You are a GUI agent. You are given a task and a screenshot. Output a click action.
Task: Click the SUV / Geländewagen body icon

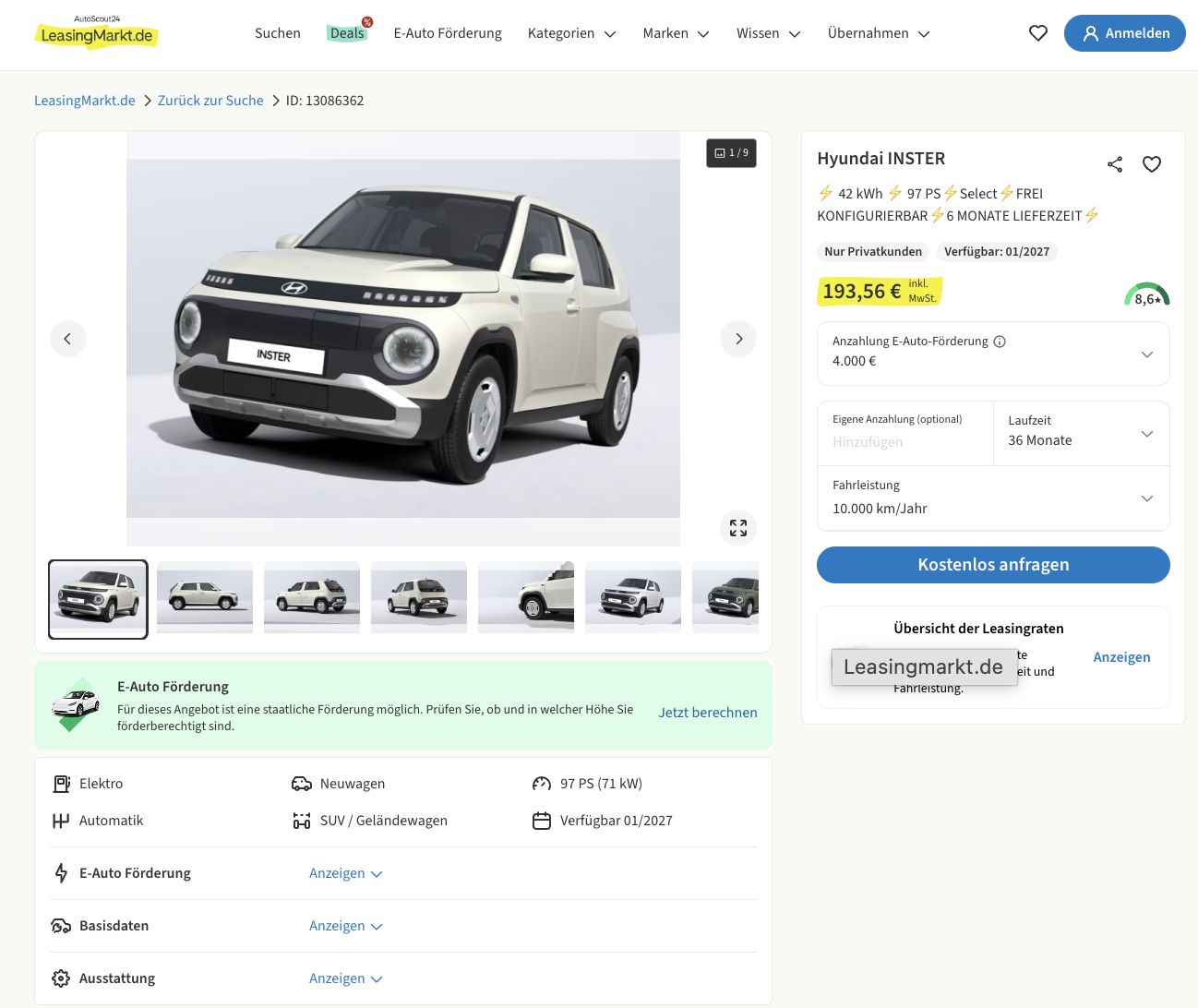[302, 821]
